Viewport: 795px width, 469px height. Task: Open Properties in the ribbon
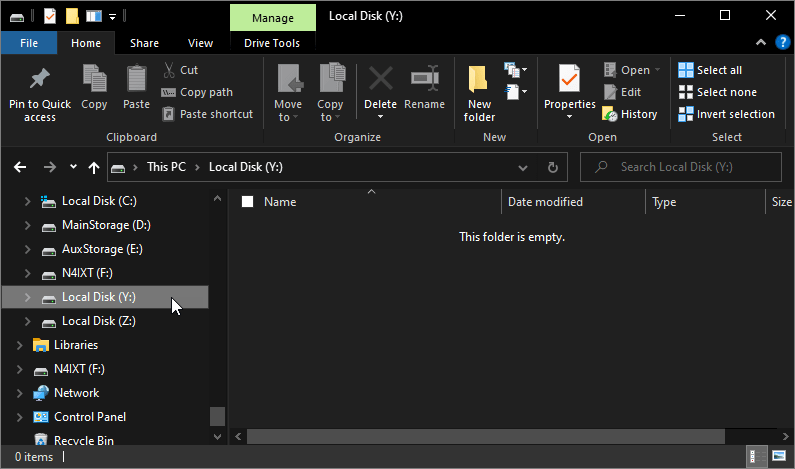tap(569, 79)
